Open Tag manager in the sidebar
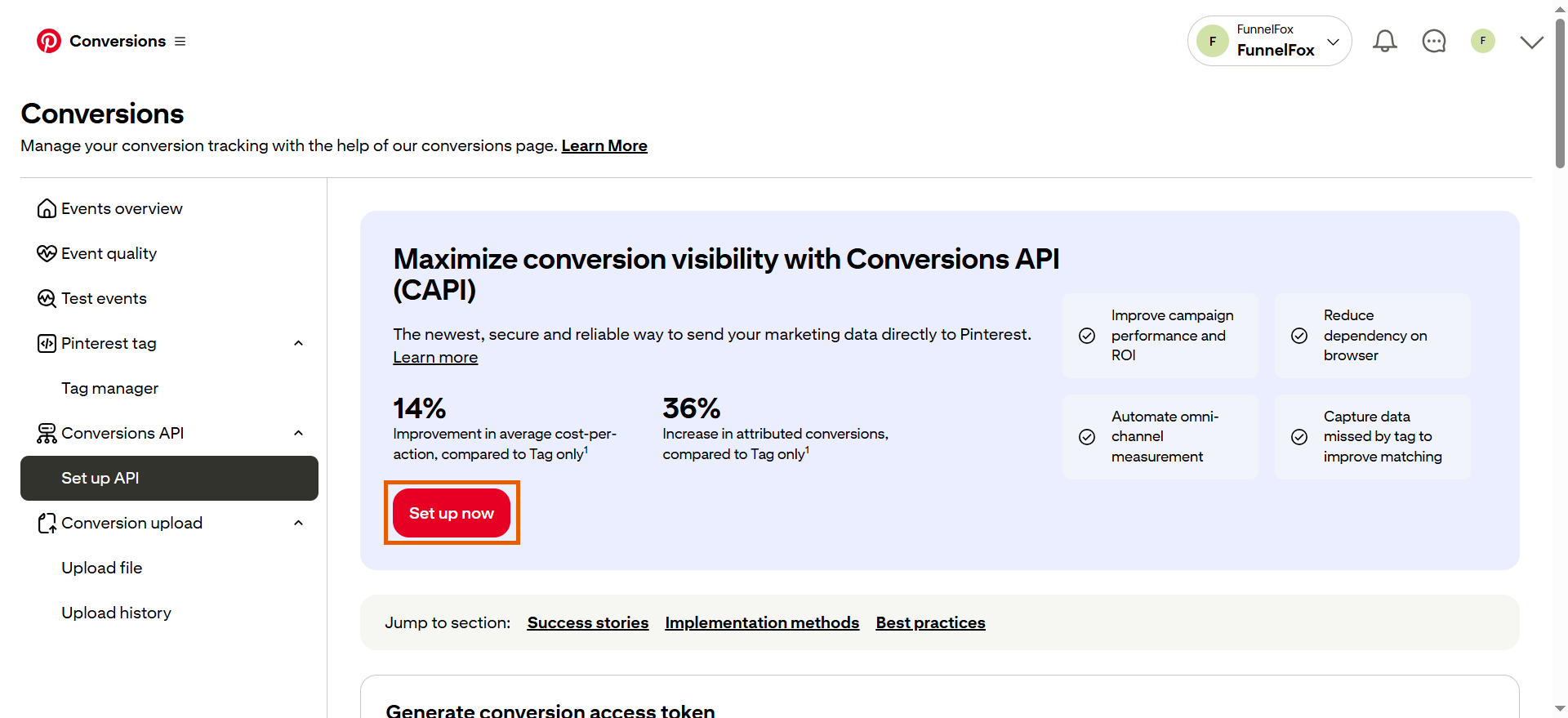The width and height of the screenshot is (1568, 718). 109,389
